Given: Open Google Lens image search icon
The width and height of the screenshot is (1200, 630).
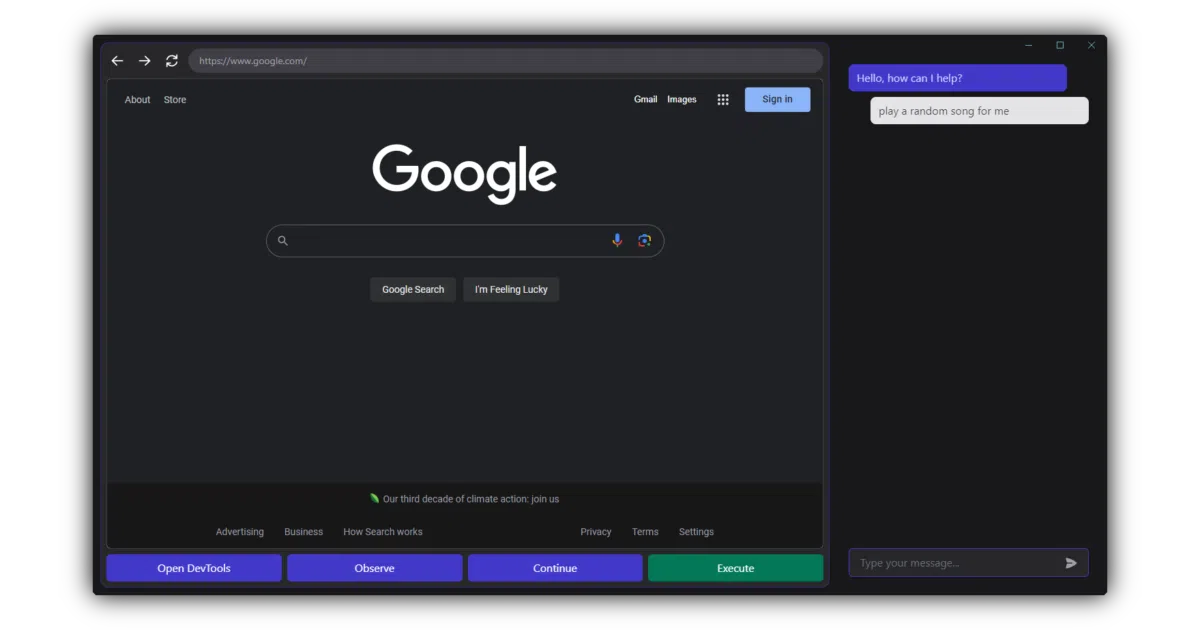Looking at the screenshot, I should tap(644, 240).
